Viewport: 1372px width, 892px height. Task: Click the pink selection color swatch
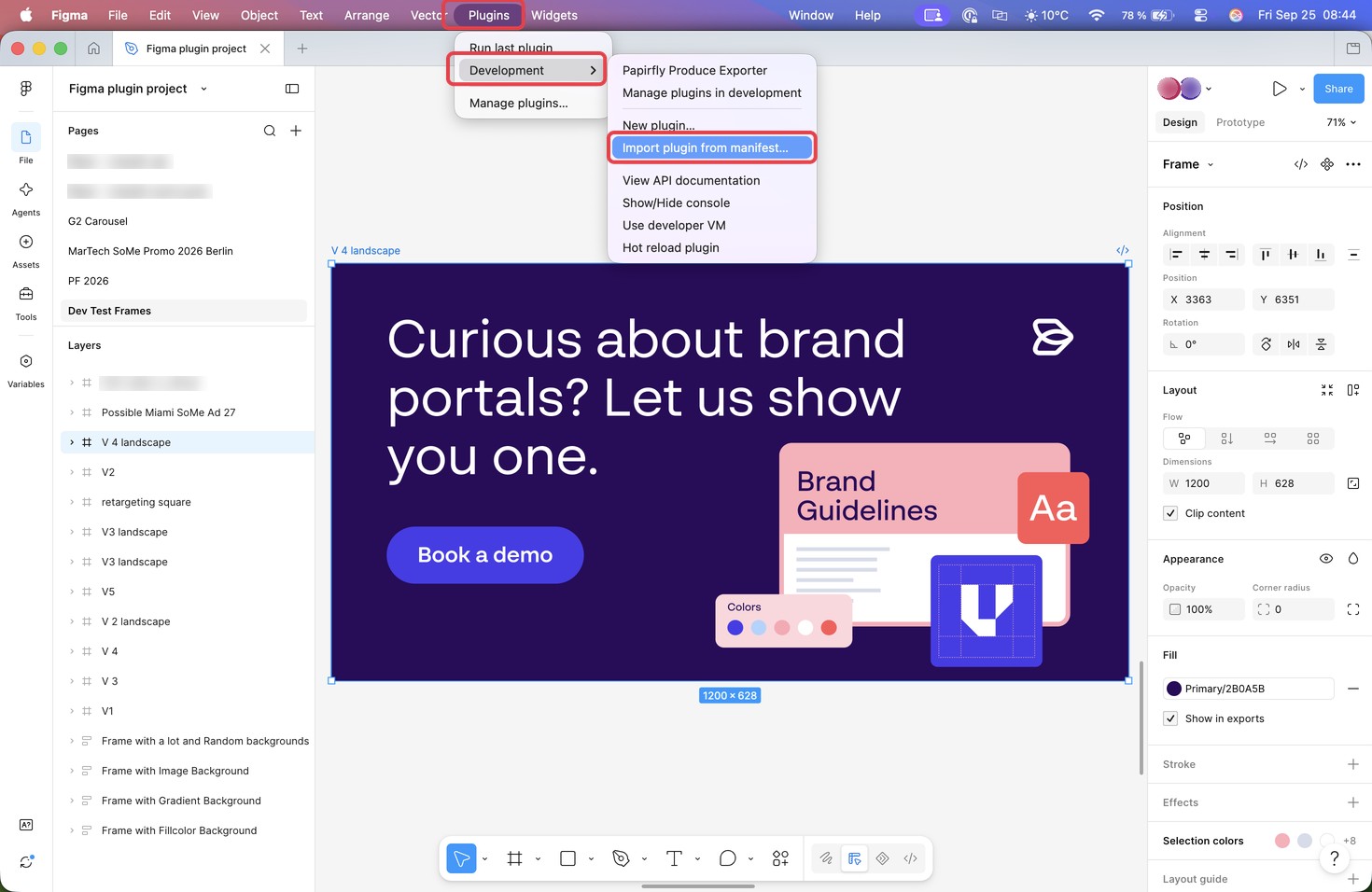pos(1282,841)
